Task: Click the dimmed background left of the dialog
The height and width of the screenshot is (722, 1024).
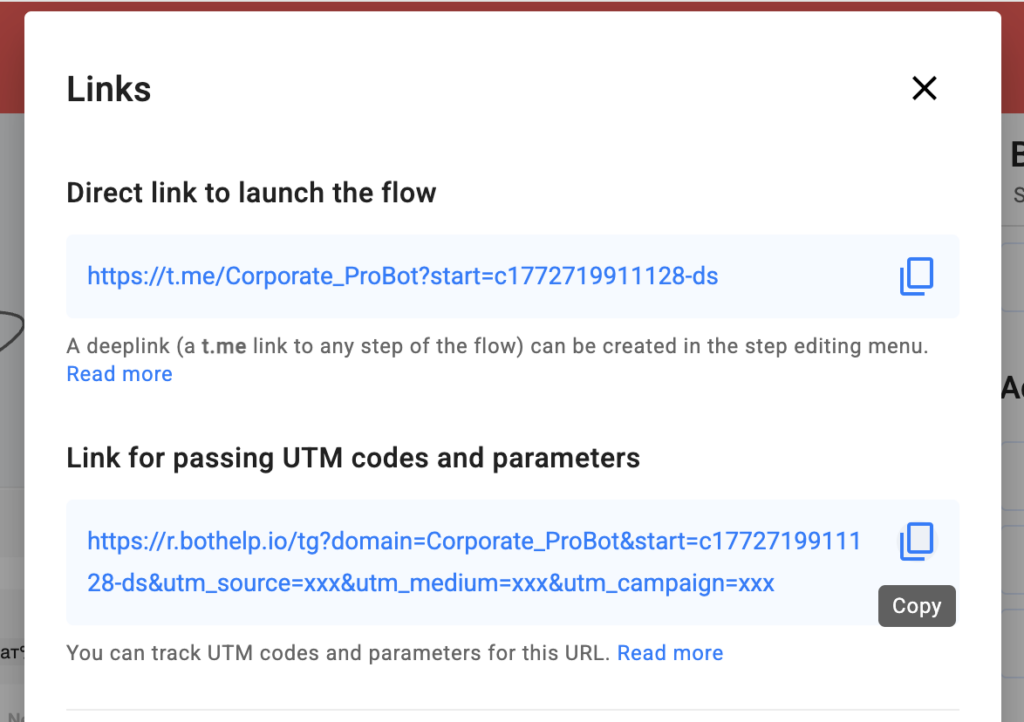Action: tap(11, 400)
